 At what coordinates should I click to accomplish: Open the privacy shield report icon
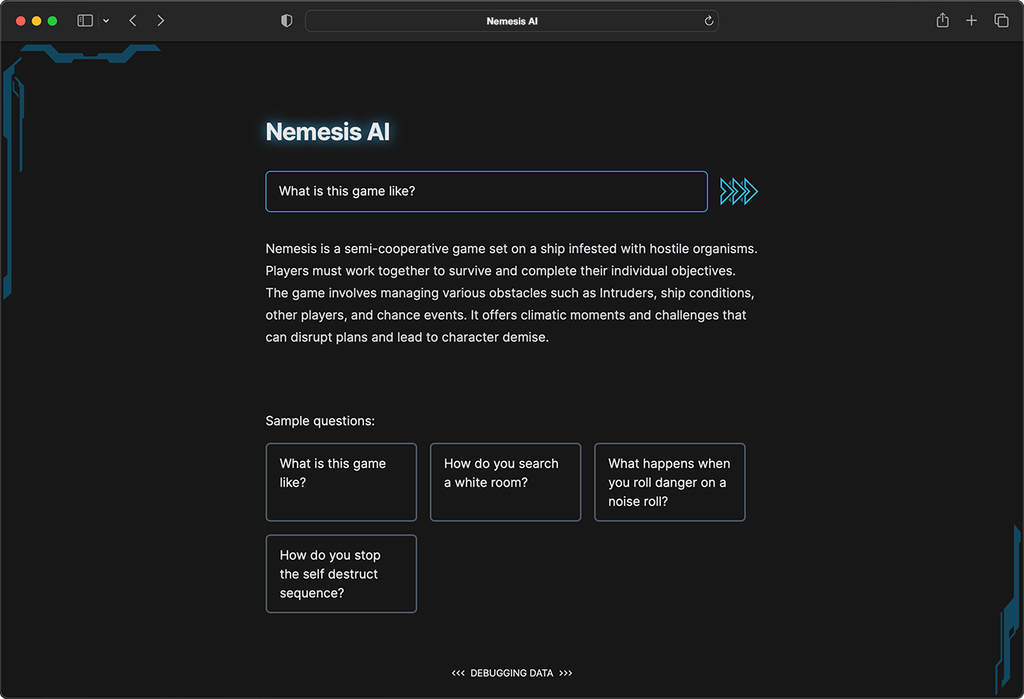[286, 21]
